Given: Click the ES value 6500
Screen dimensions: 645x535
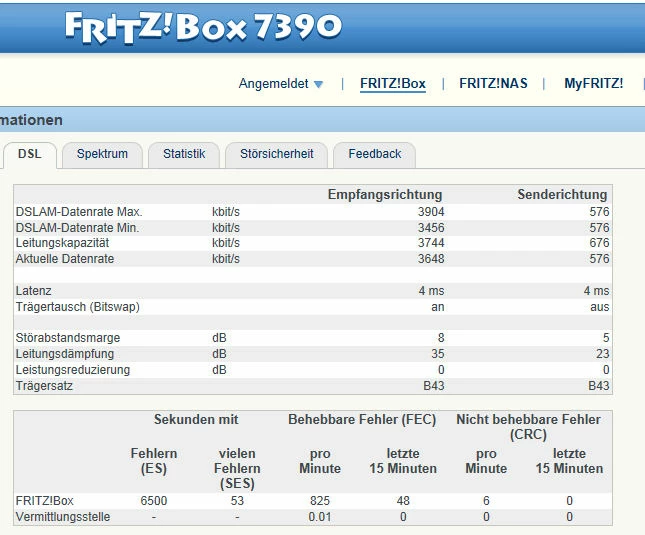Looking at the screenshot, I should point(154,501).
